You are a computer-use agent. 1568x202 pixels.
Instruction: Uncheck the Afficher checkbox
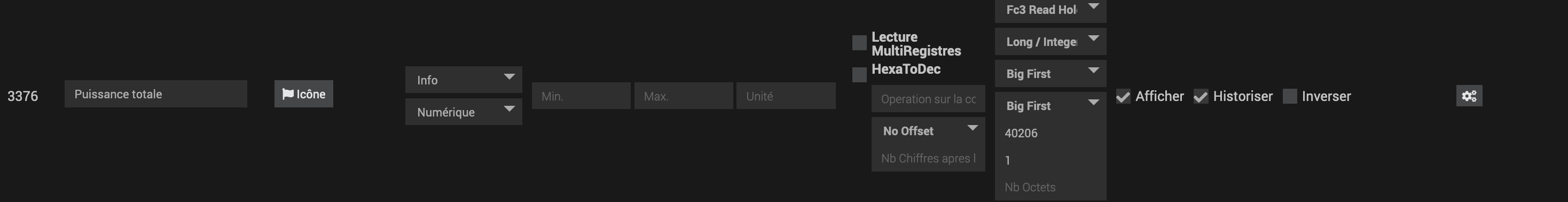1123,96
